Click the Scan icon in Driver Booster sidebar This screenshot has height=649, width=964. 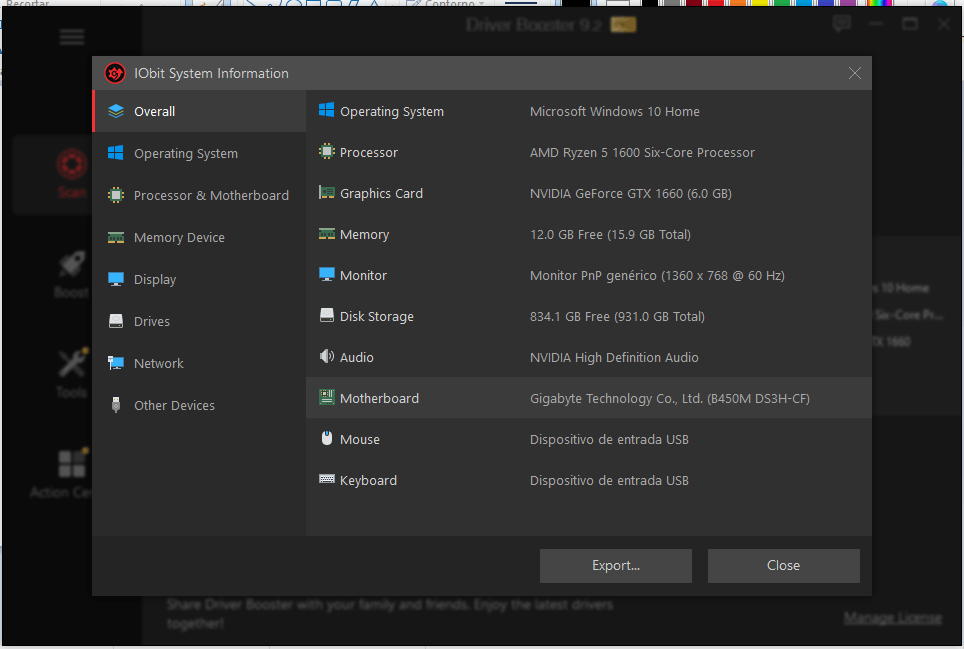[x=72, y=165]
